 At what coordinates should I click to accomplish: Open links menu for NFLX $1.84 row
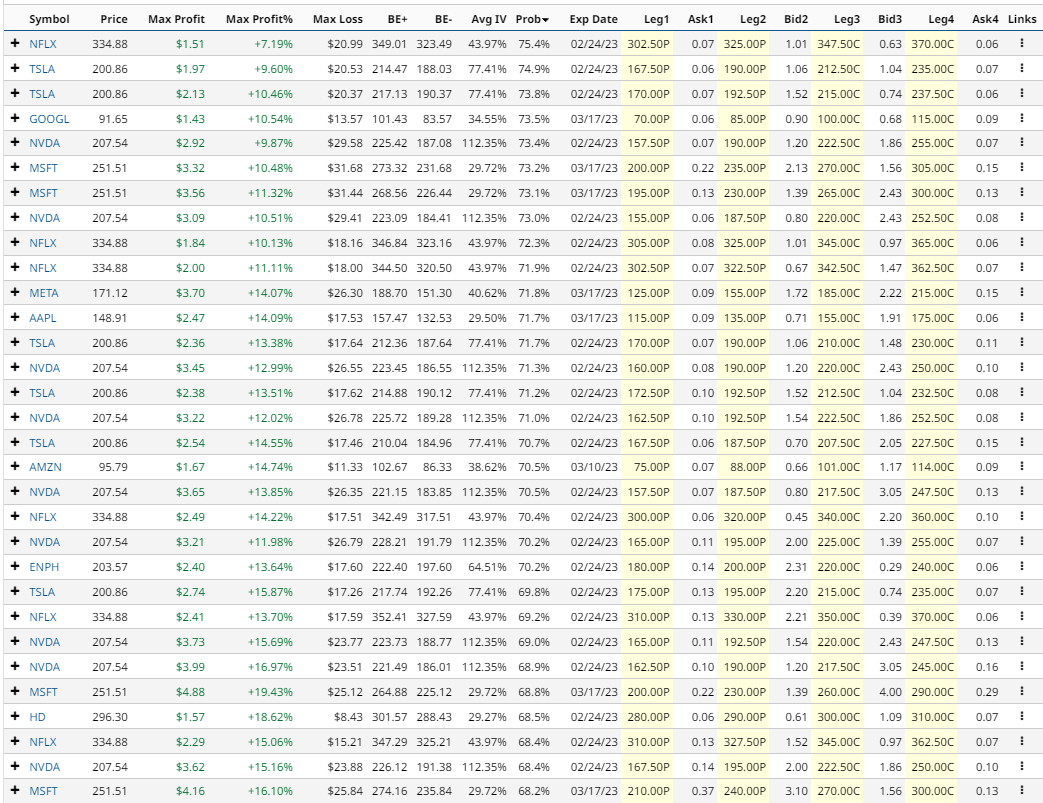tap(1022, 243)
